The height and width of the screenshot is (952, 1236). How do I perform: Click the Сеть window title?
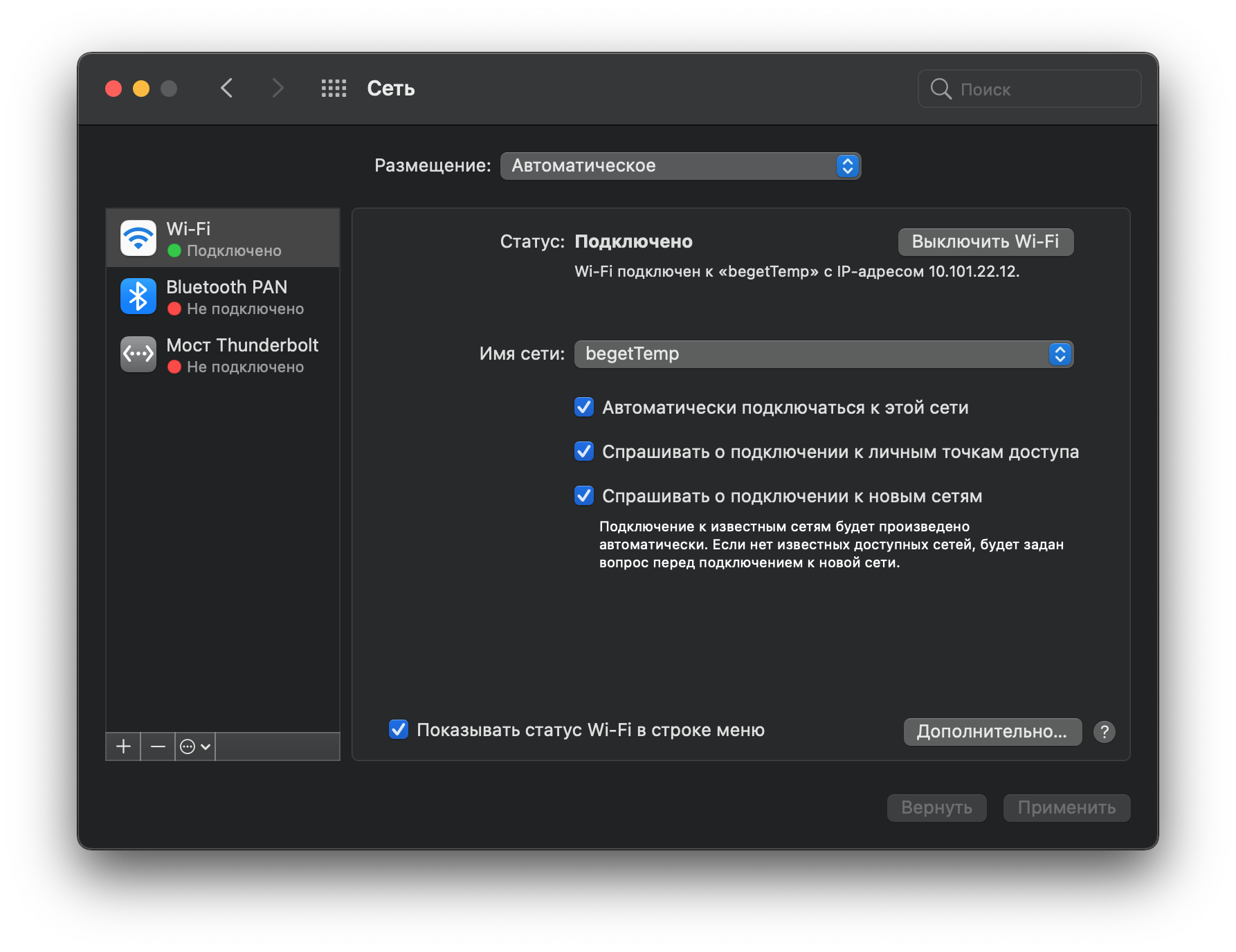point(391,89)
